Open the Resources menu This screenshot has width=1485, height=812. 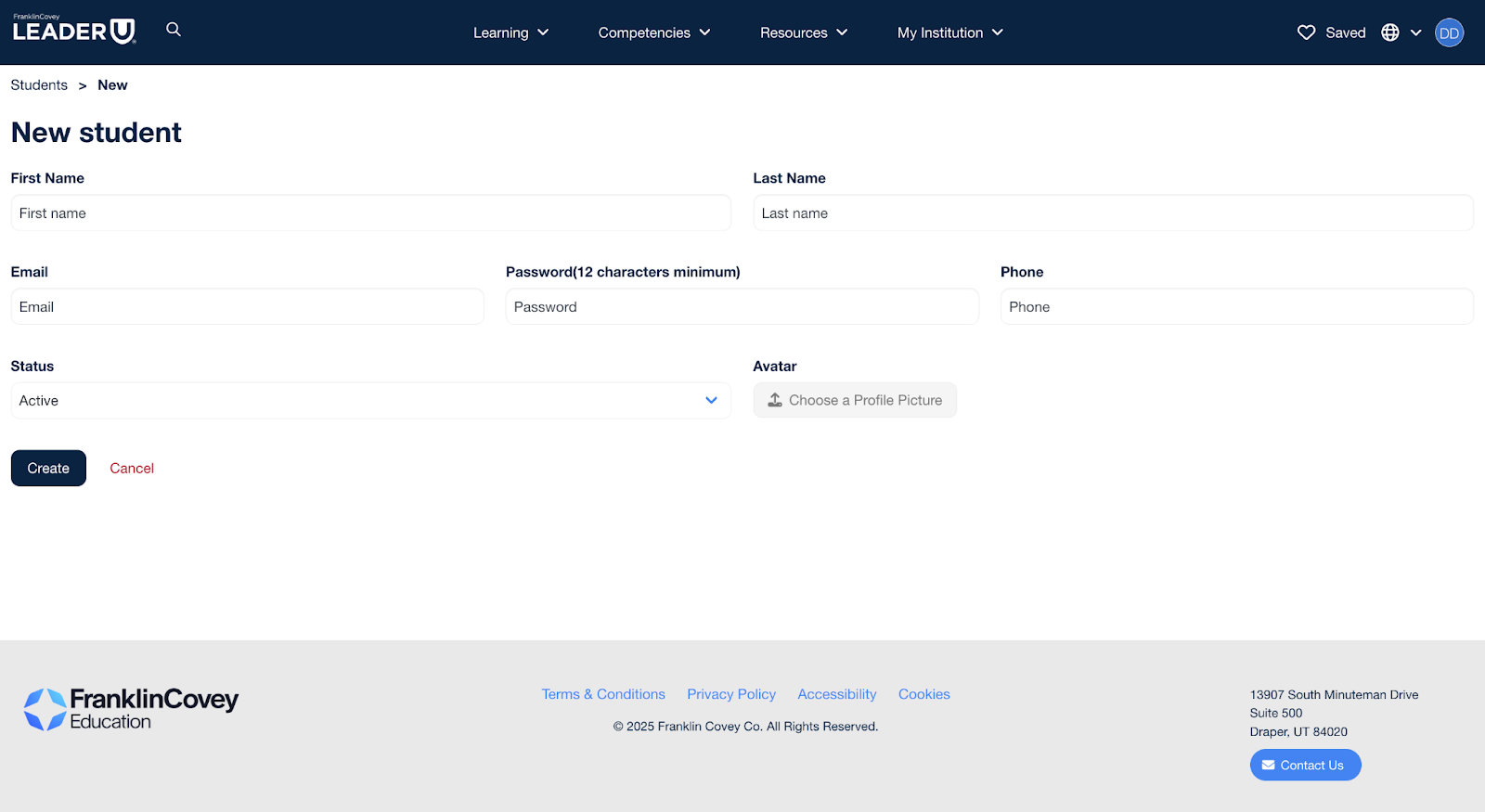(x=803, y=32)
